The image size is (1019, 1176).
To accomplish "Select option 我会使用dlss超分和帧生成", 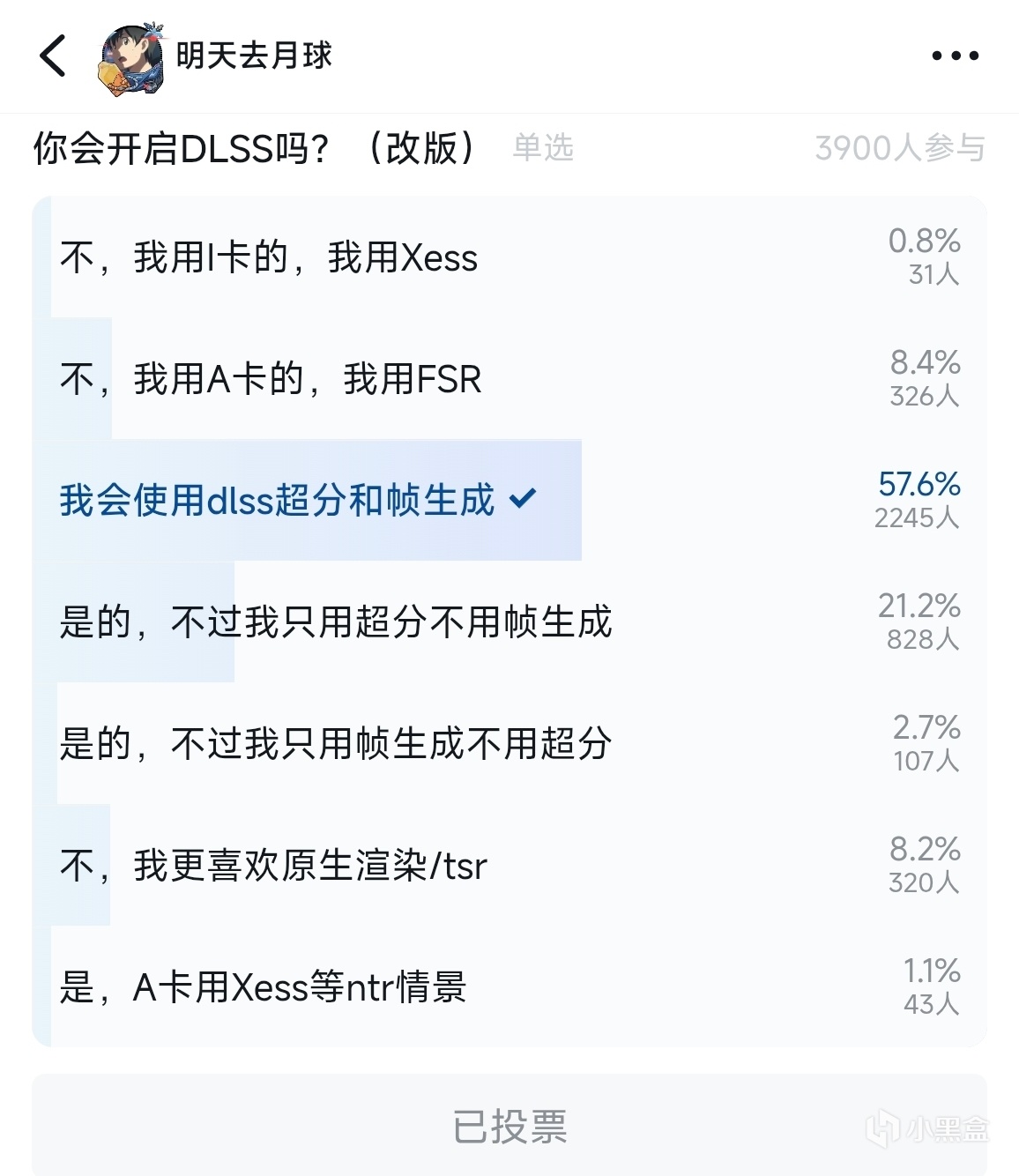I will click(277, 501).
